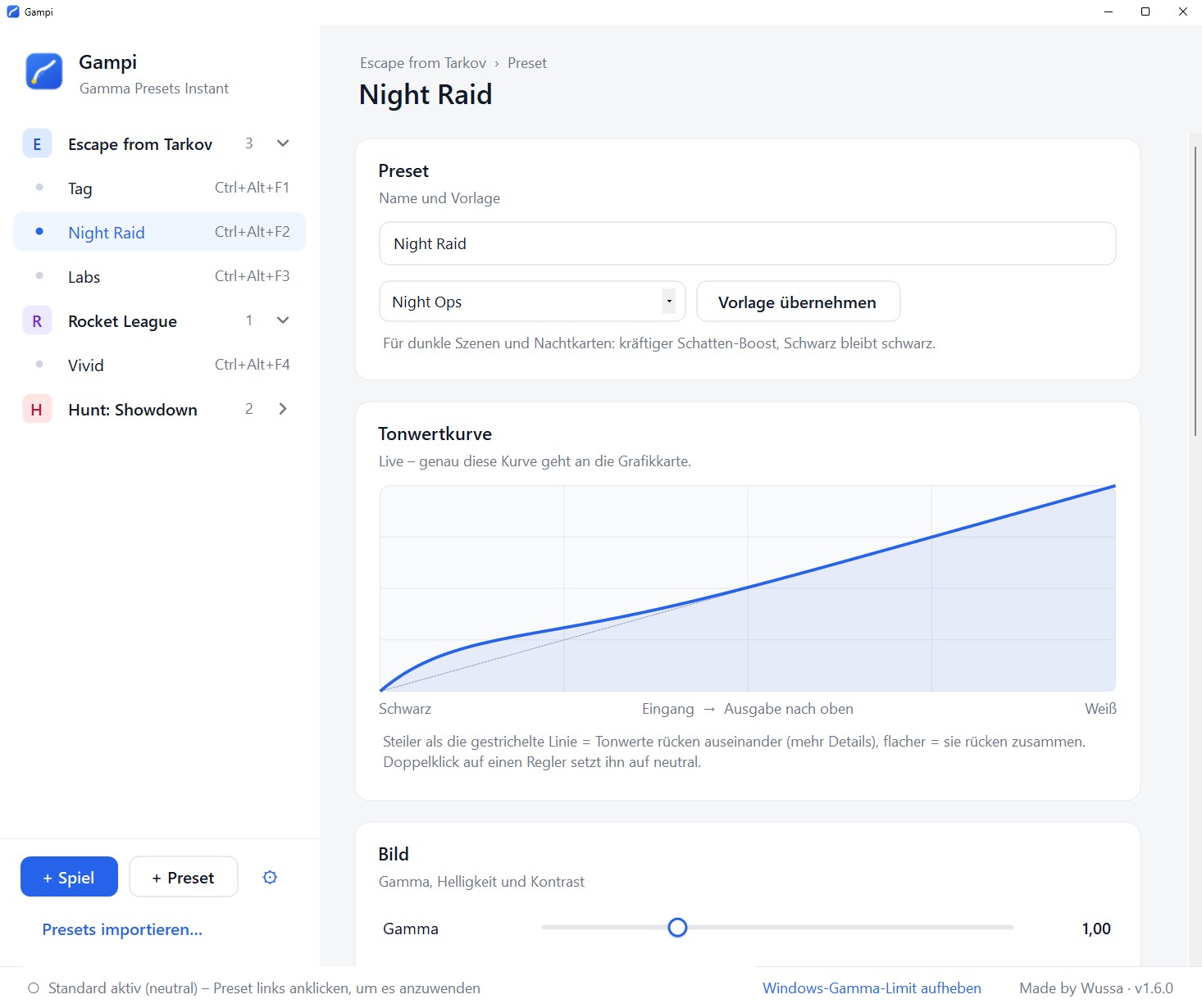Screen dimensions: 1202x1008
Task: Add a new game with + Spiel
Action: click(x=69, y=877)
